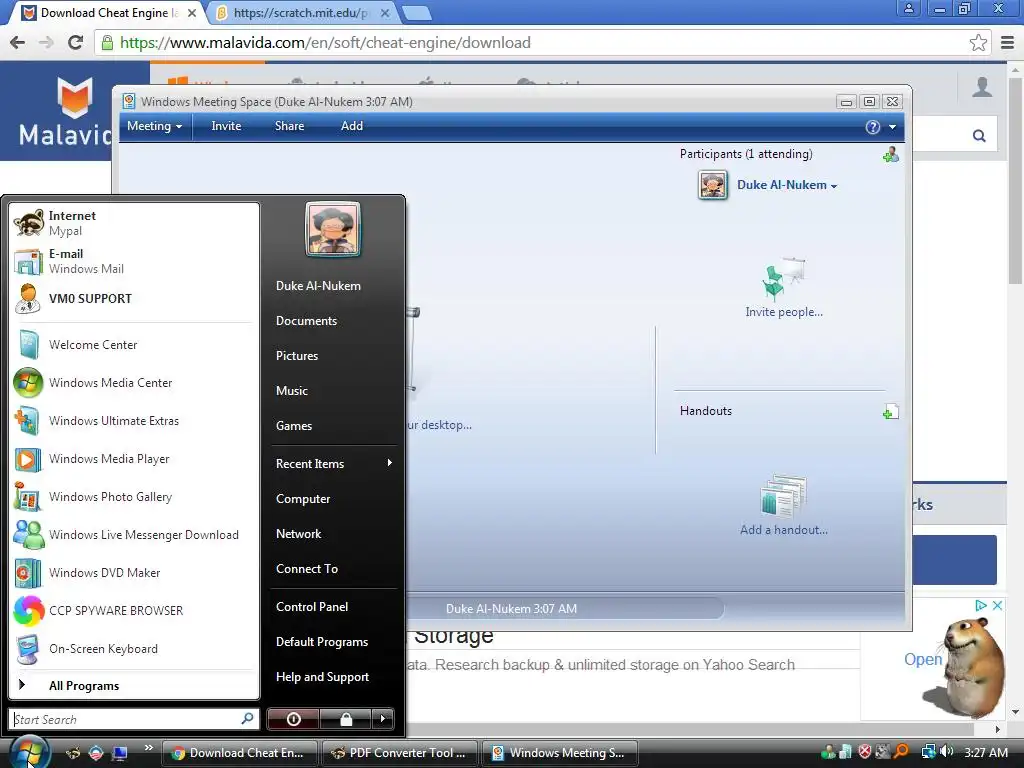Expand Recent Items submenu

(333, 463)
